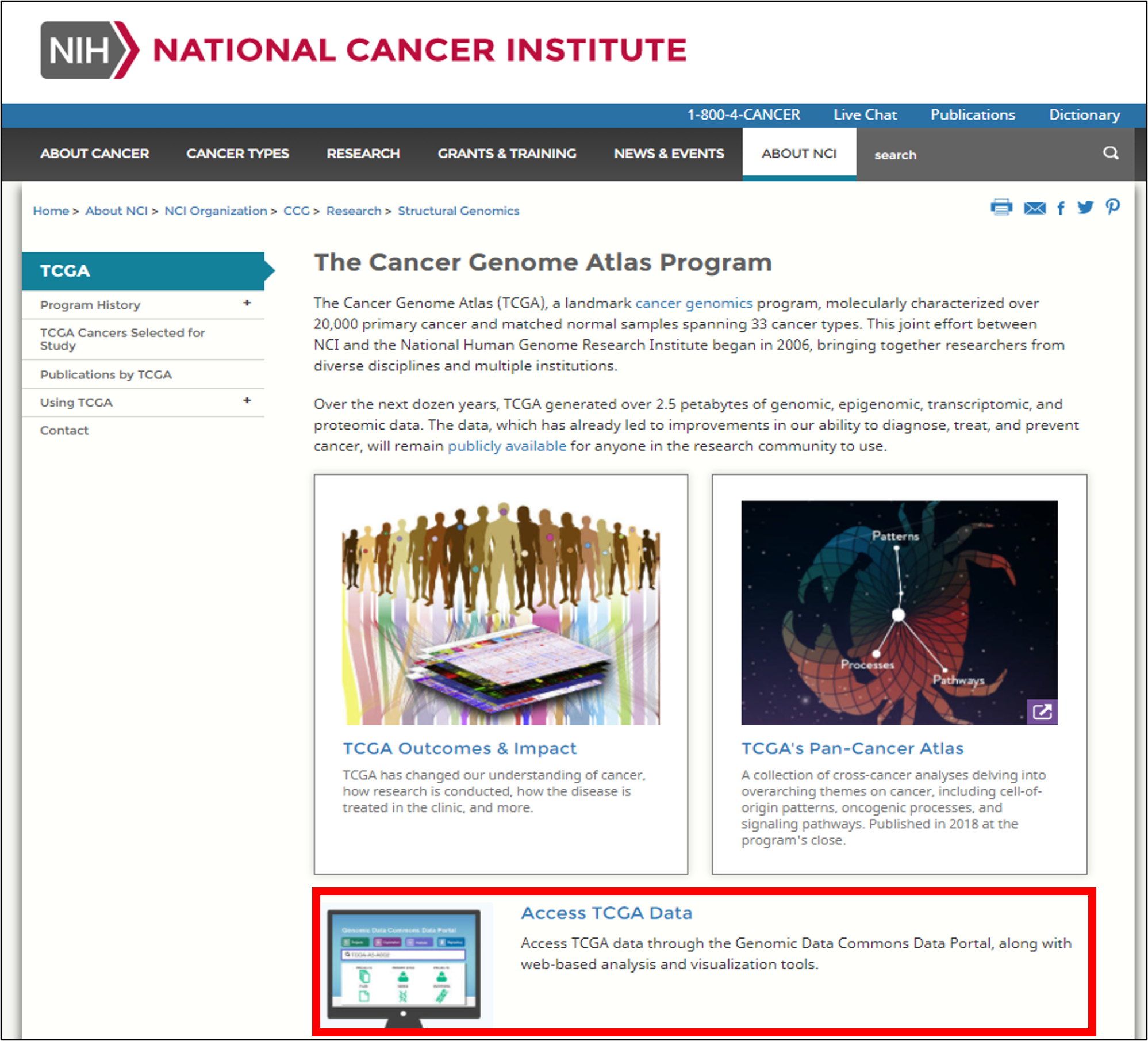Go to Home breadcrumb
This screenshot has height=1041, width=1148.
tap(51, 211)
